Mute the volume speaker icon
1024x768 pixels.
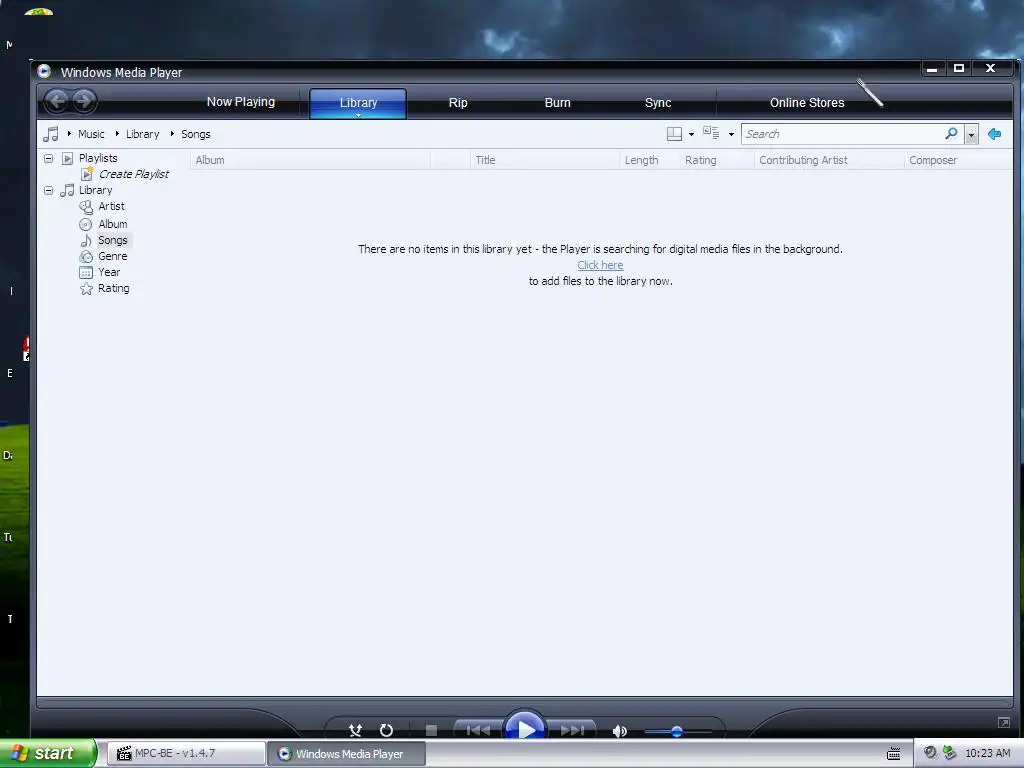tap(620, 731)
